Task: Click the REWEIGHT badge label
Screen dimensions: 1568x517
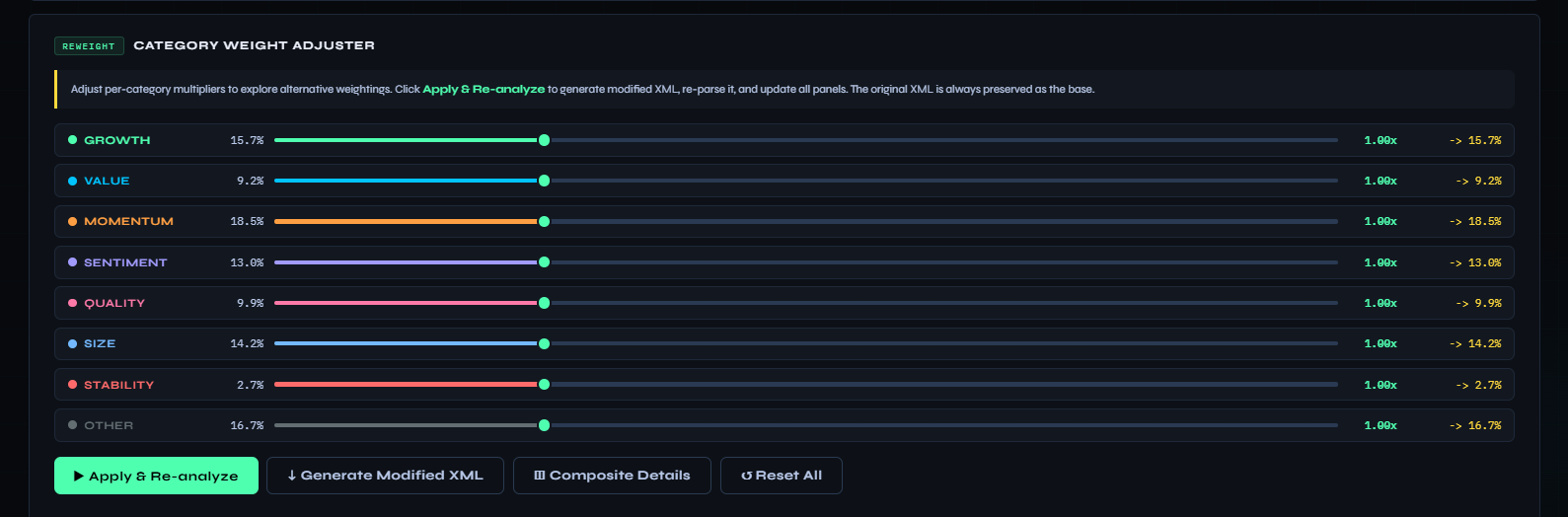Action: click(x=89, y=46)
